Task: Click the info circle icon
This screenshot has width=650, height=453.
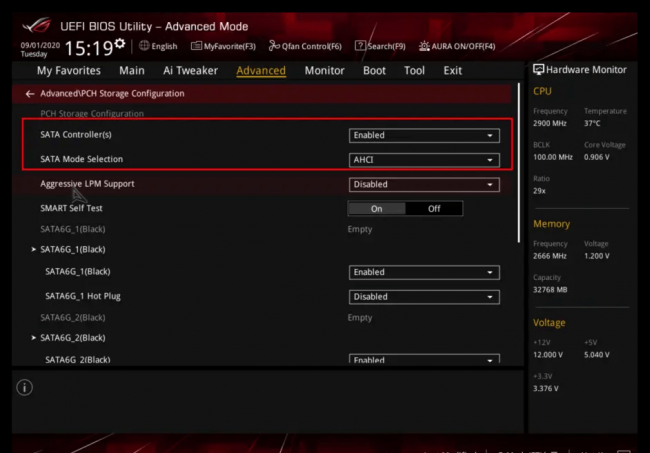Action: (24, 388)
